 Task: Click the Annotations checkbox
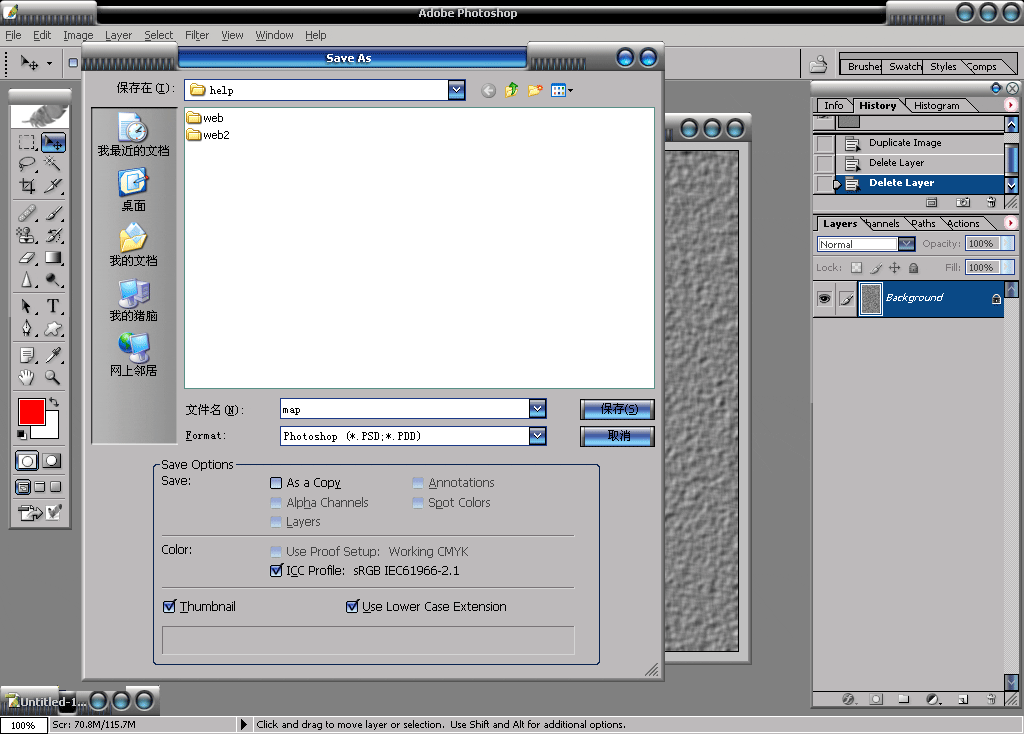(418, 483)
